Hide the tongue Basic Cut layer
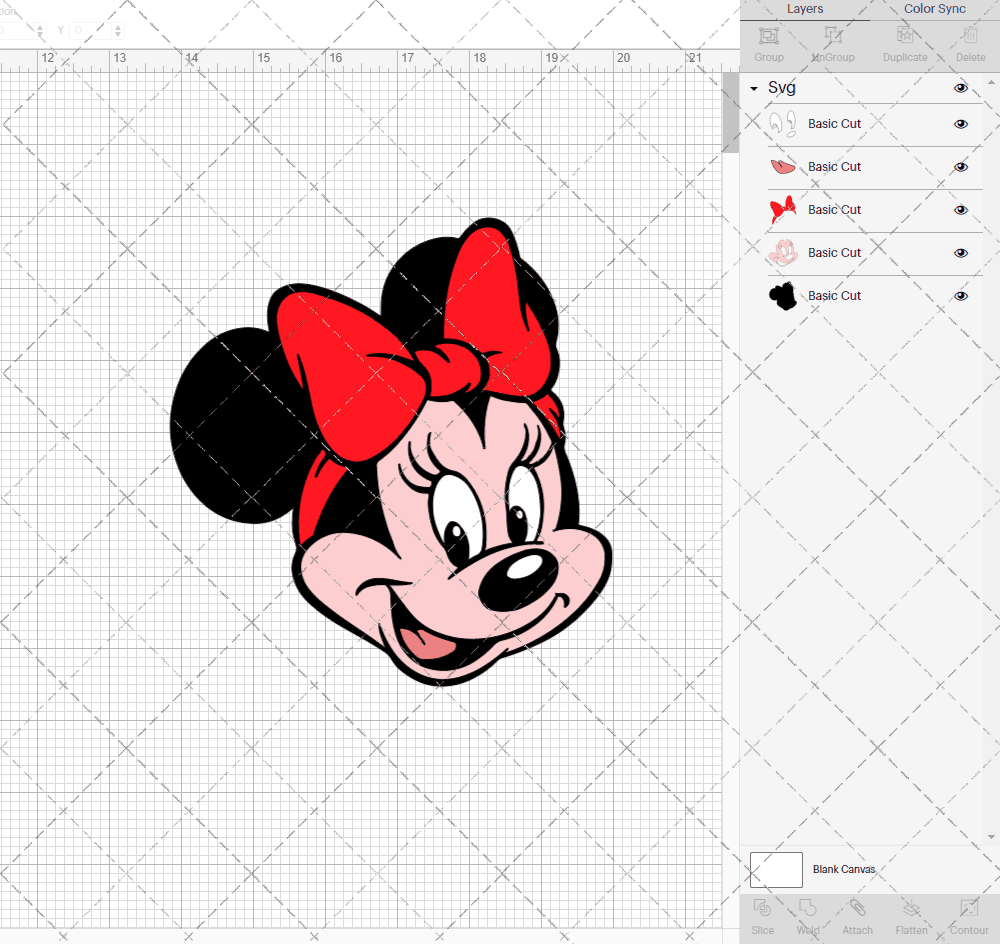 (x=960, y=167)
